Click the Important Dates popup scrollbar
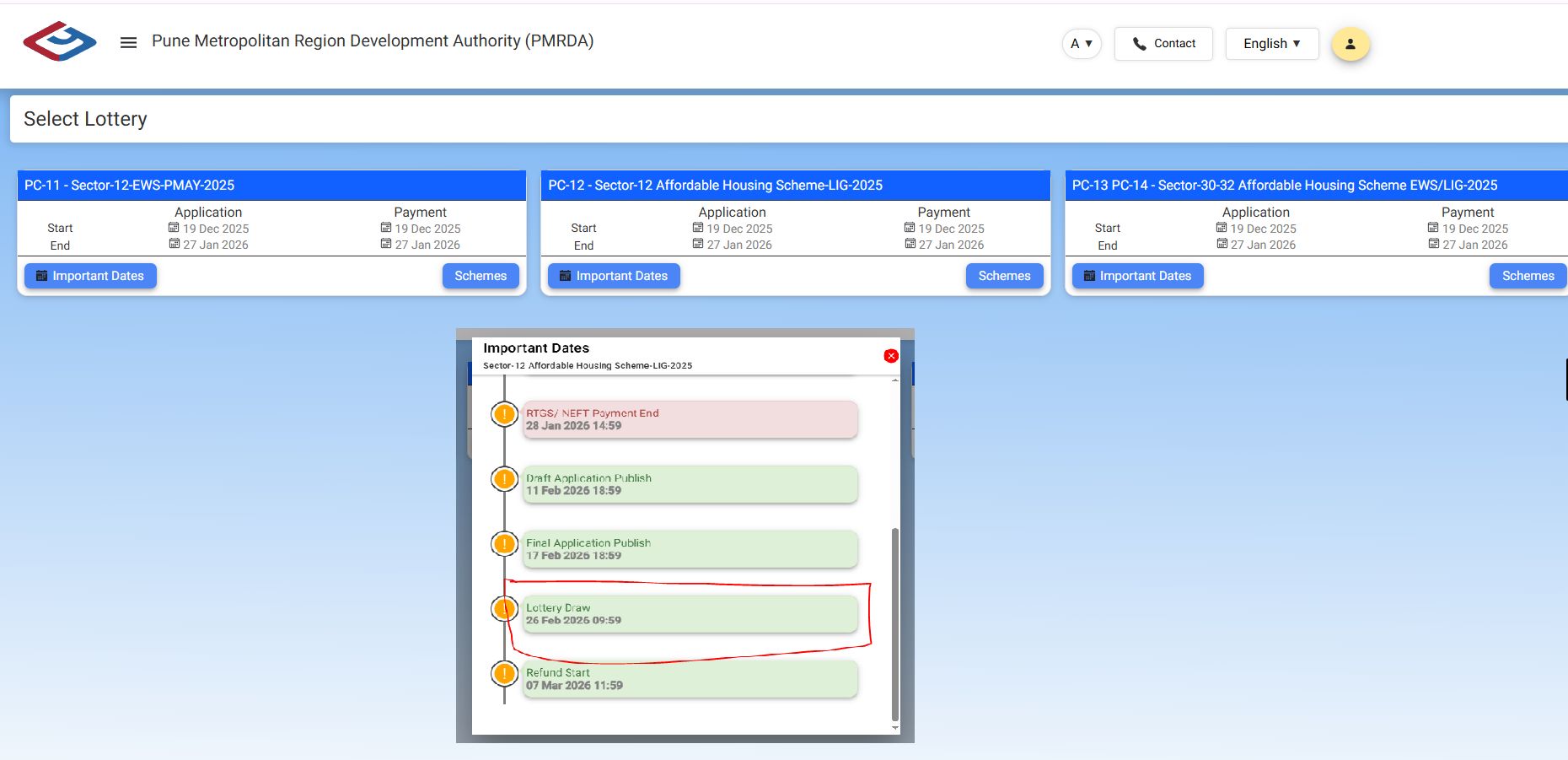Screen dimensions: 1568x760 click(894, 624)
